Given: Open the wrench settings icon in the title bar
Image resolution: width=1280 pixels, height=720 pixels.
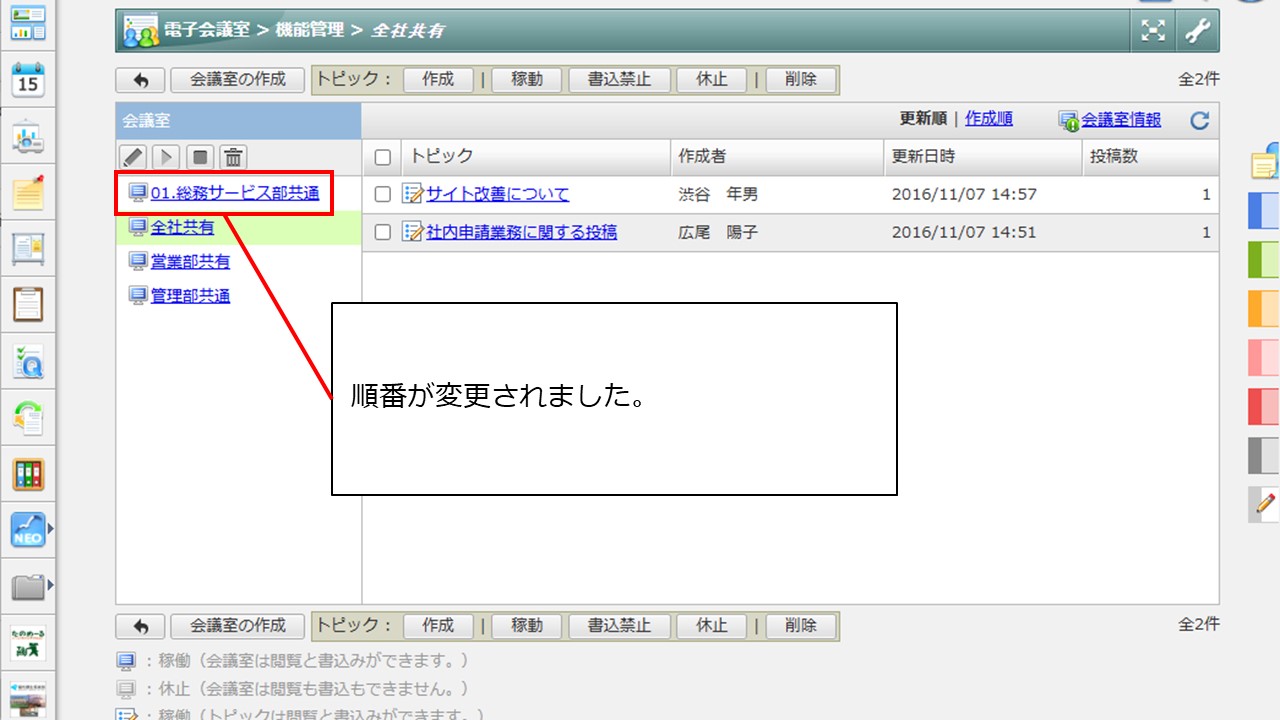Looking at the screenshot, I should 1197,31.
